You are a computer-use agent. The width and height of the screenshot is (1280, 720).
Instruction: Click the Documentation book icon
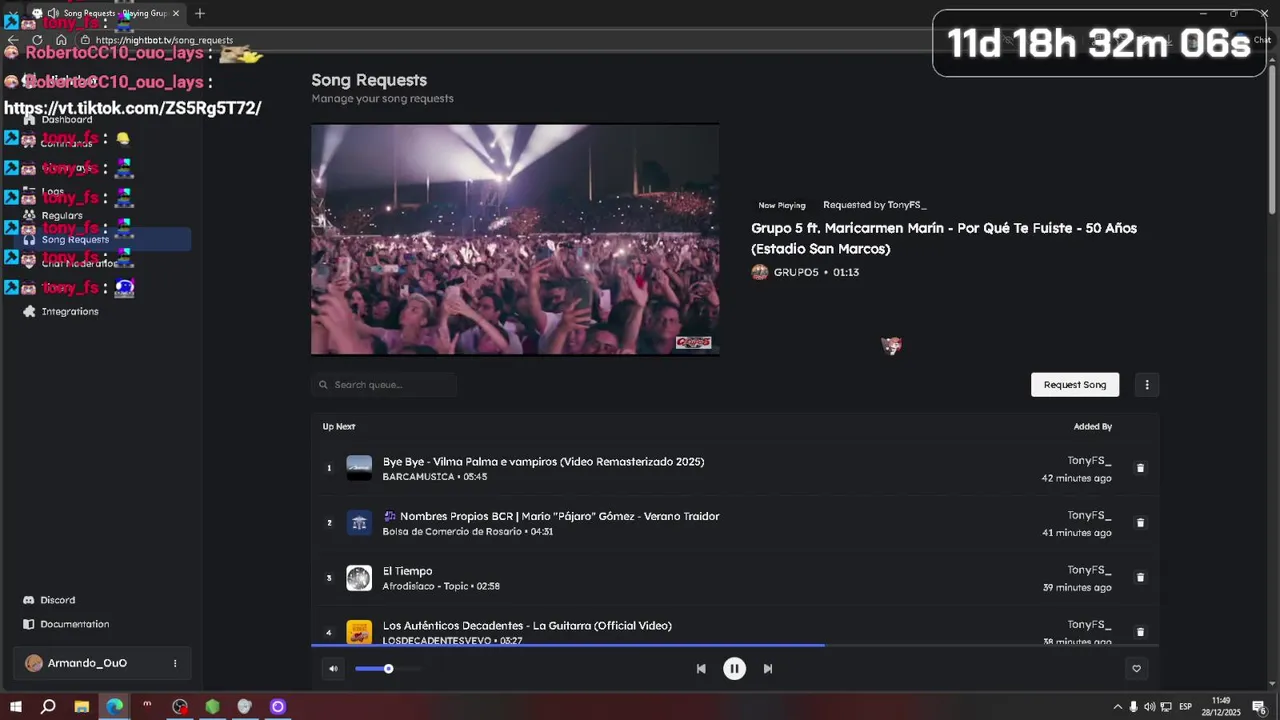(28, 624)
